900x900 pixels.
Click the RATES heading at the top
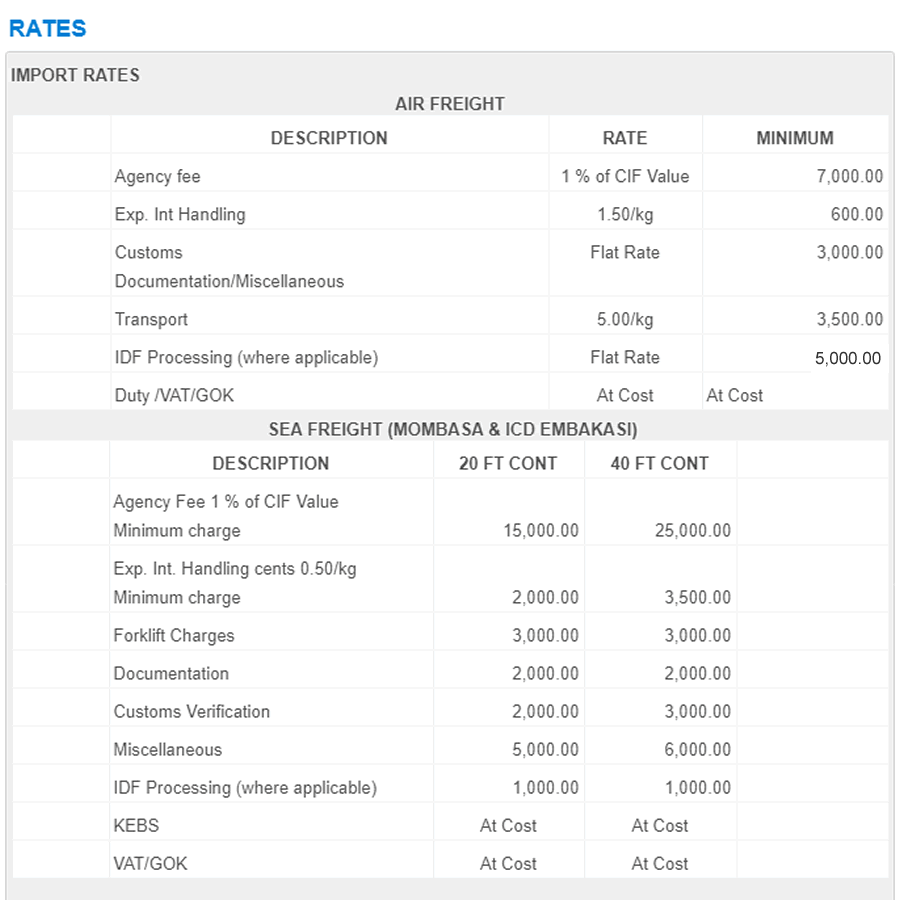47,28
